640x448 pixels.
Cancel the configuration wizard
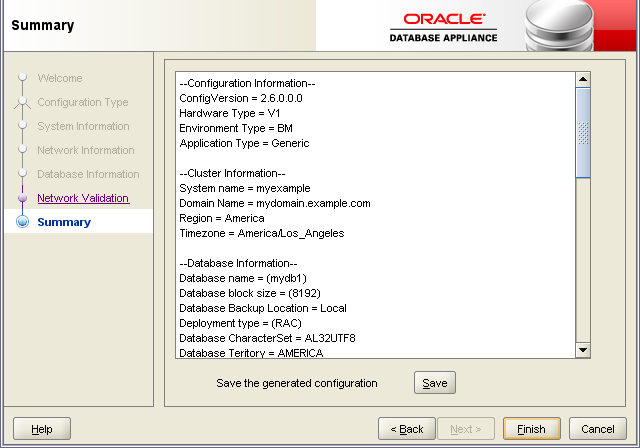tap(598, 428)
